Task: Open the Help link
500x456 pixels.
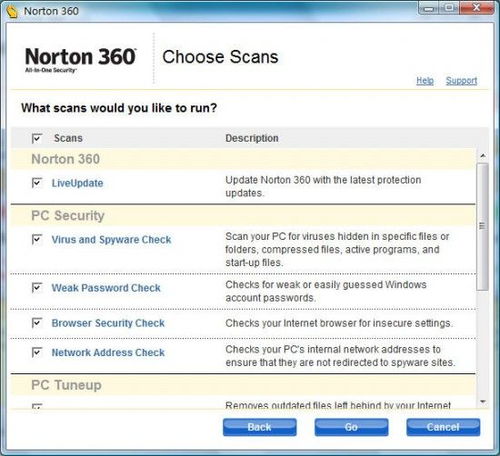Action: 425,81
